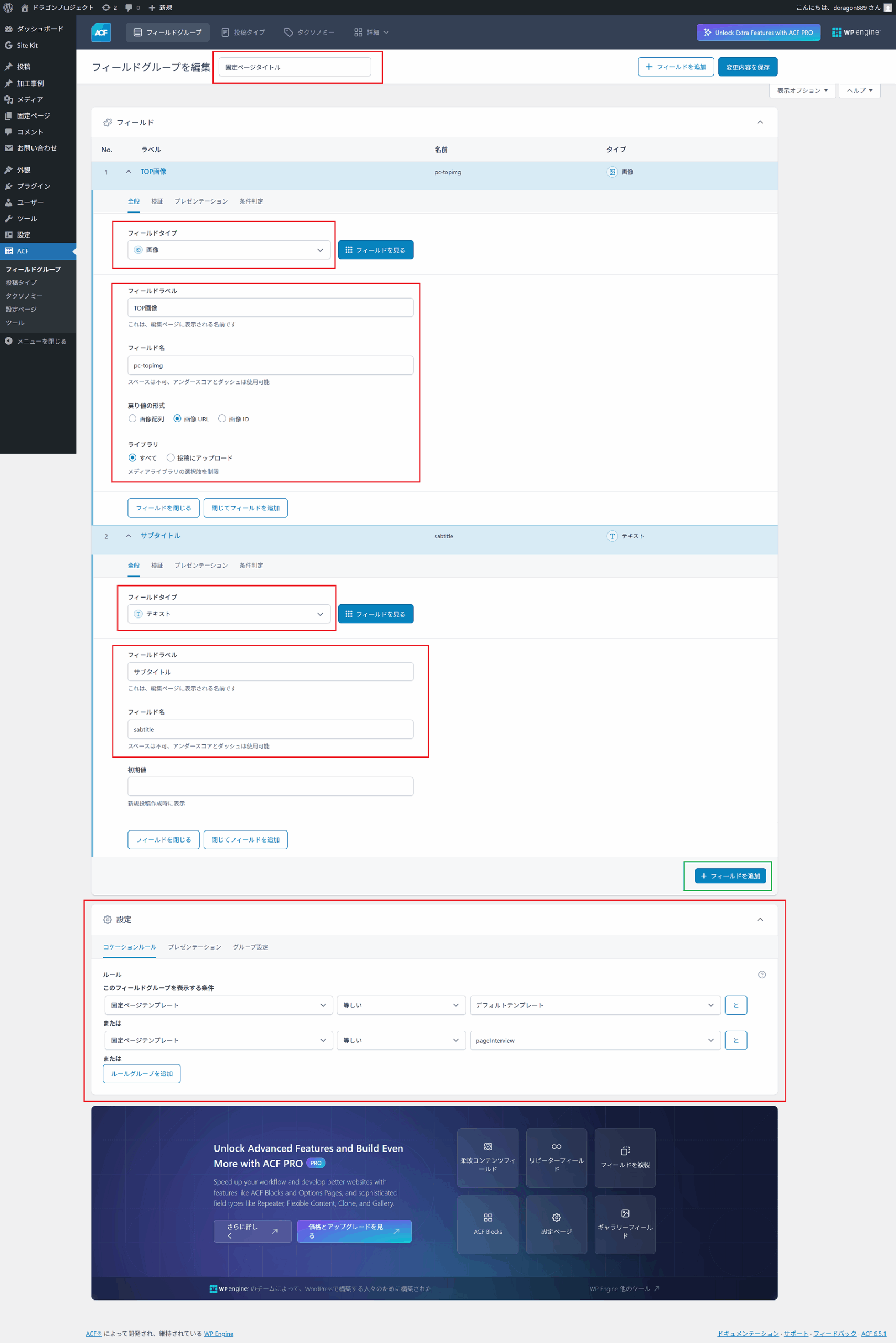Click the 初期値 input field

point(270,786)
